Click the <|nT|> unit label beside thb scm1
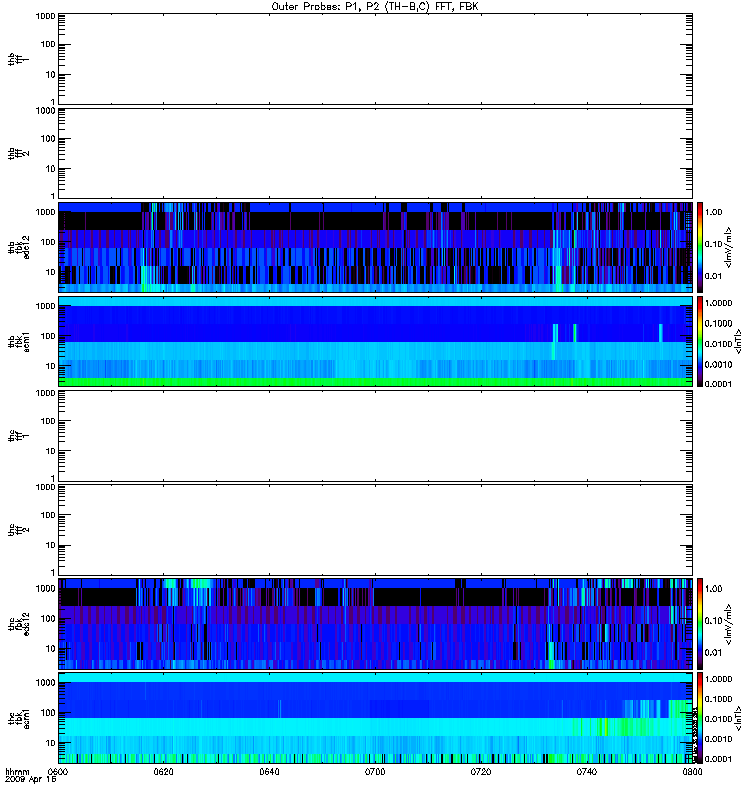Viewport: 750px width, 800px height. click(x=738, y=341)
